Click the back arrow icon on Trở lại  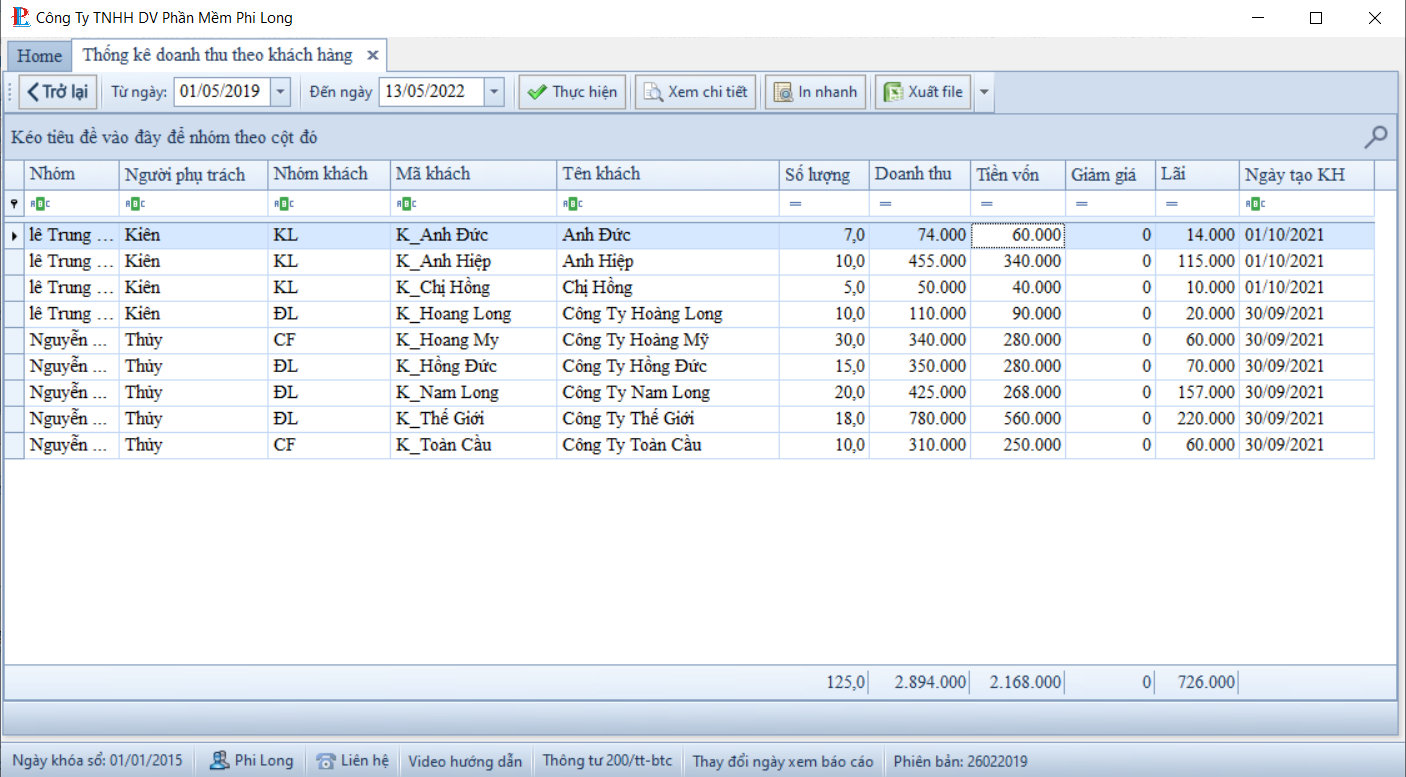coord(33,92)
